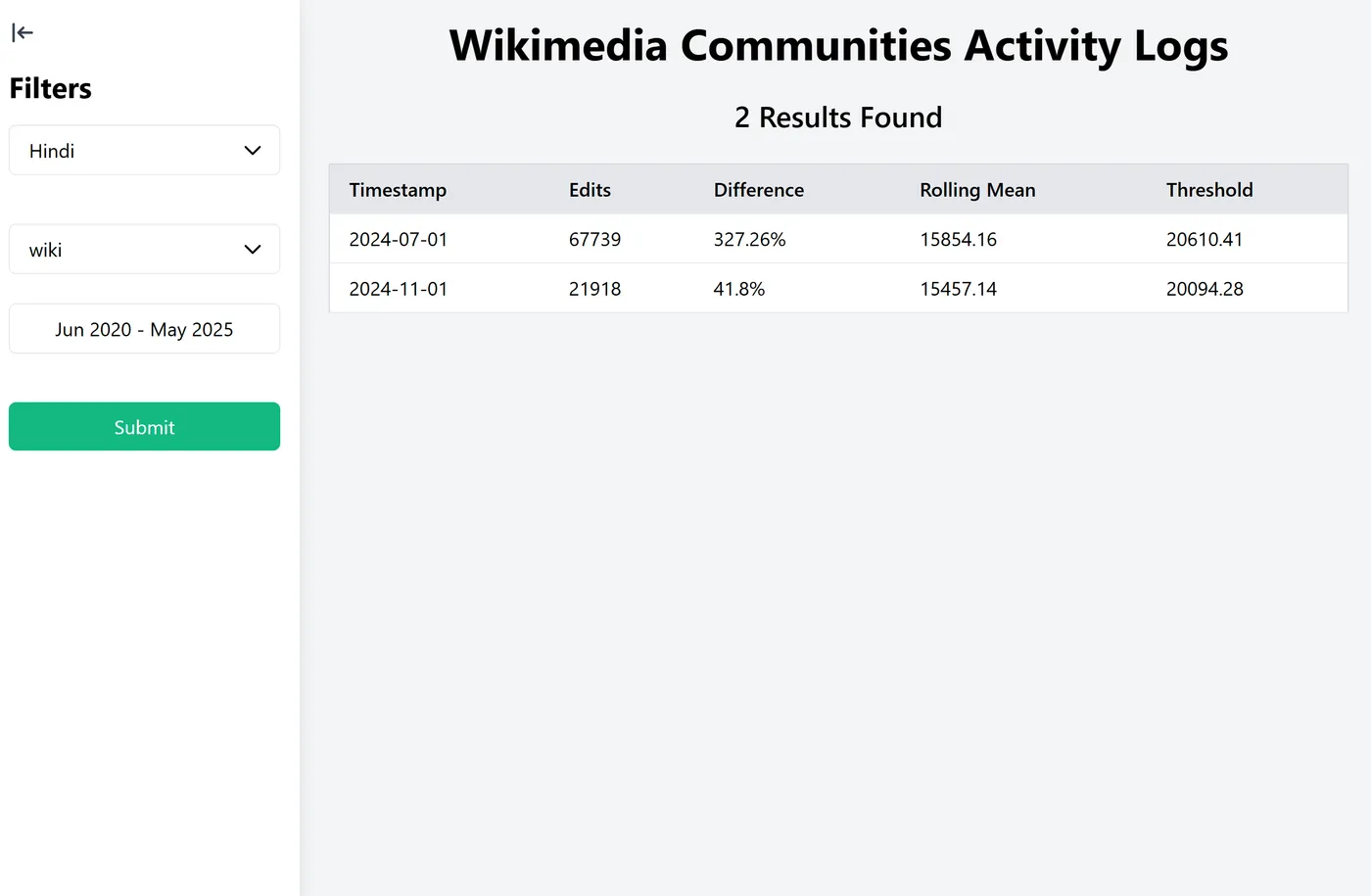Click the 67739 edits value
The width and height of the screenshot is (1371, 896).
[595, 239]
